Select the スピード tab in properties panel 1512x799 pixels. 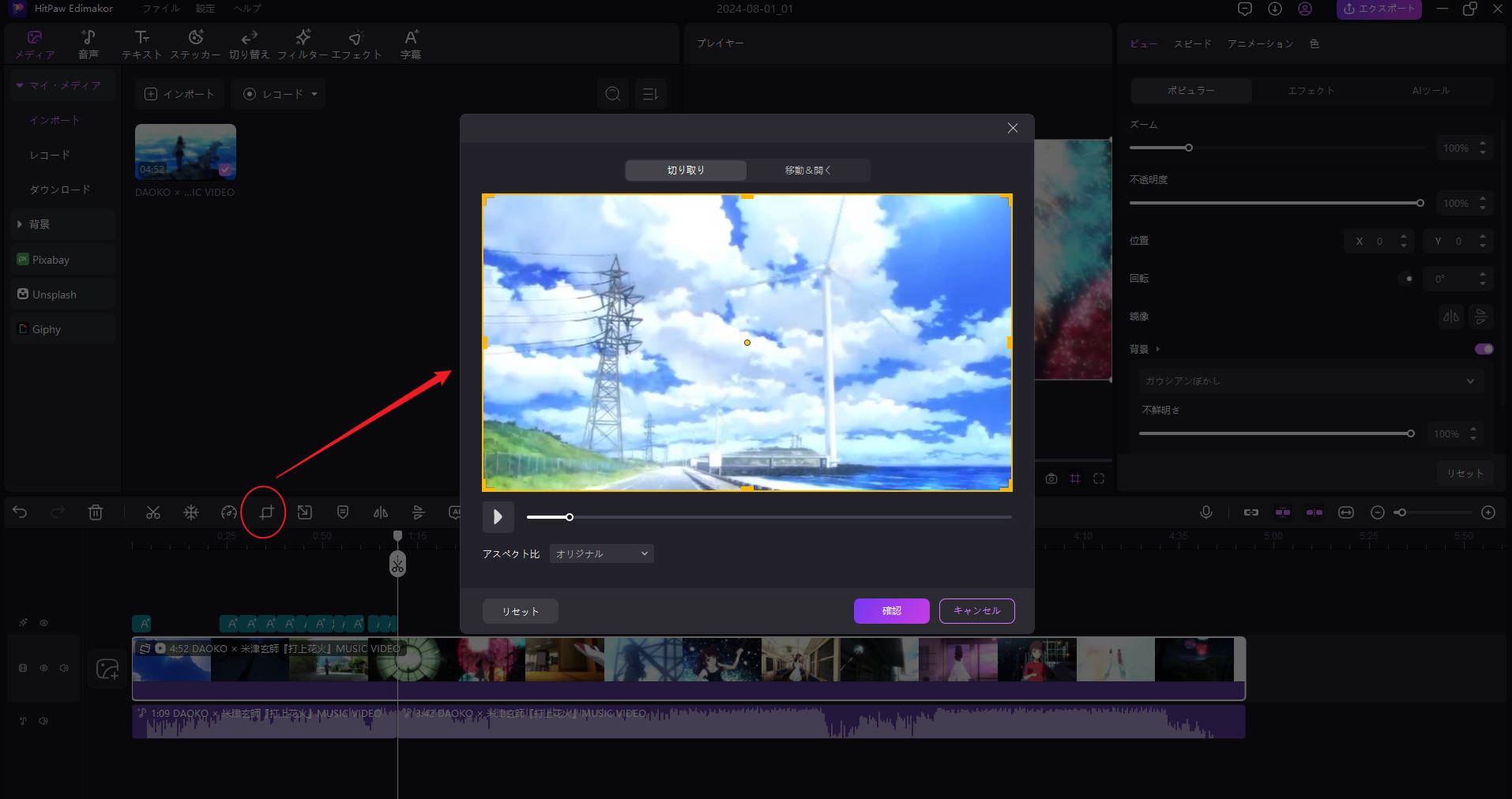pyautogui.click(x=1191, y=44)
